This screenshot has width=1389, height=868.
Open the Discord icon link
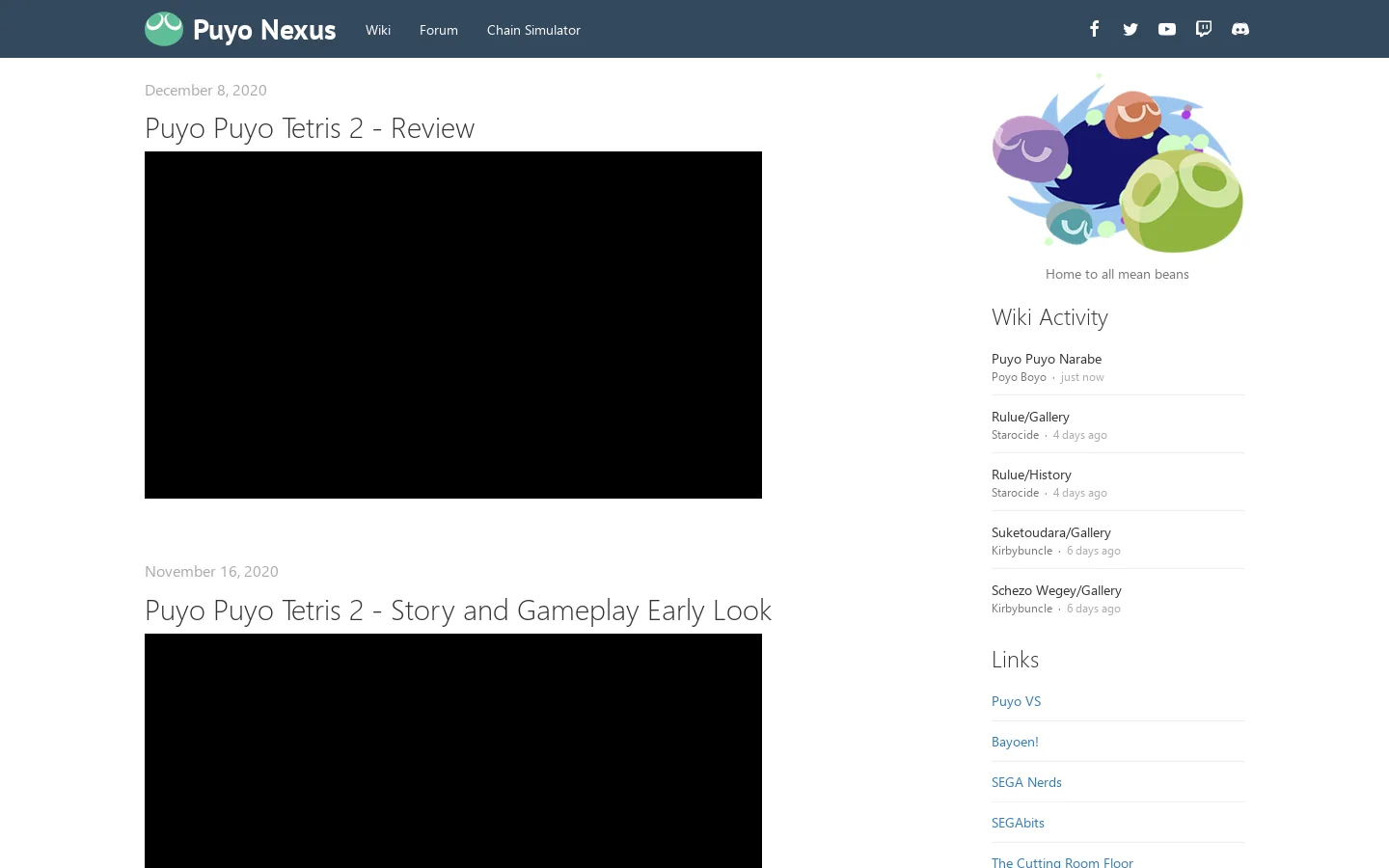click(1240, 29)
